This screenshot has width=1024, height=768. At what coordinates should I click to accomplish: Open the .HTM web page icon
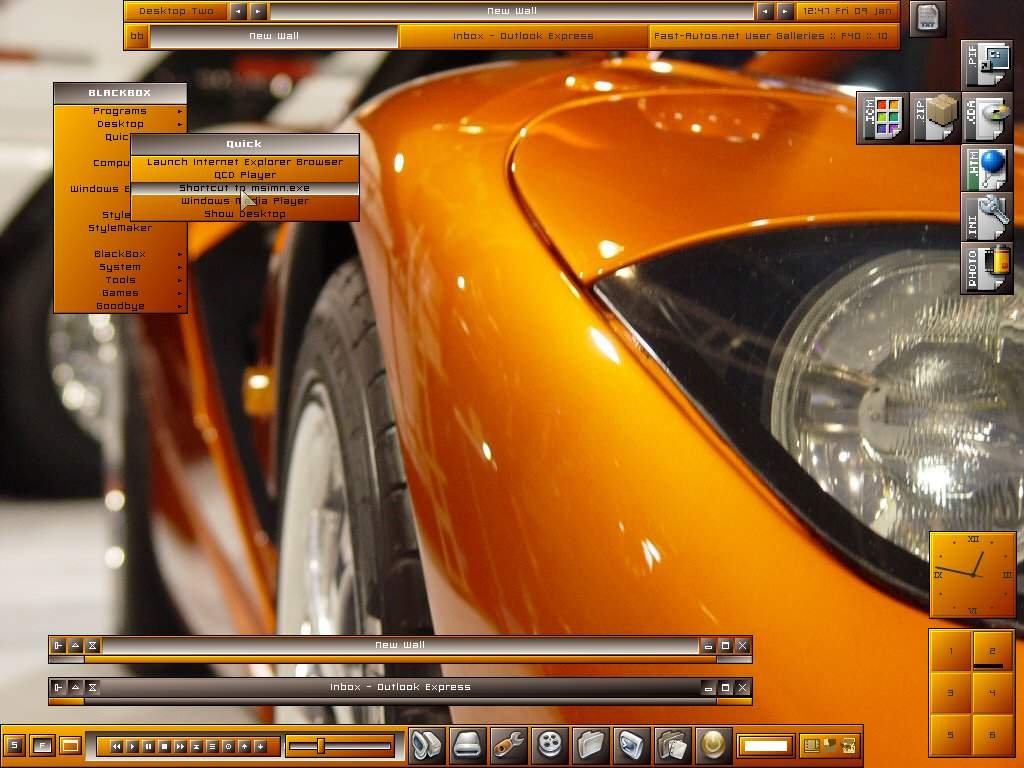[x=986, y=168]
